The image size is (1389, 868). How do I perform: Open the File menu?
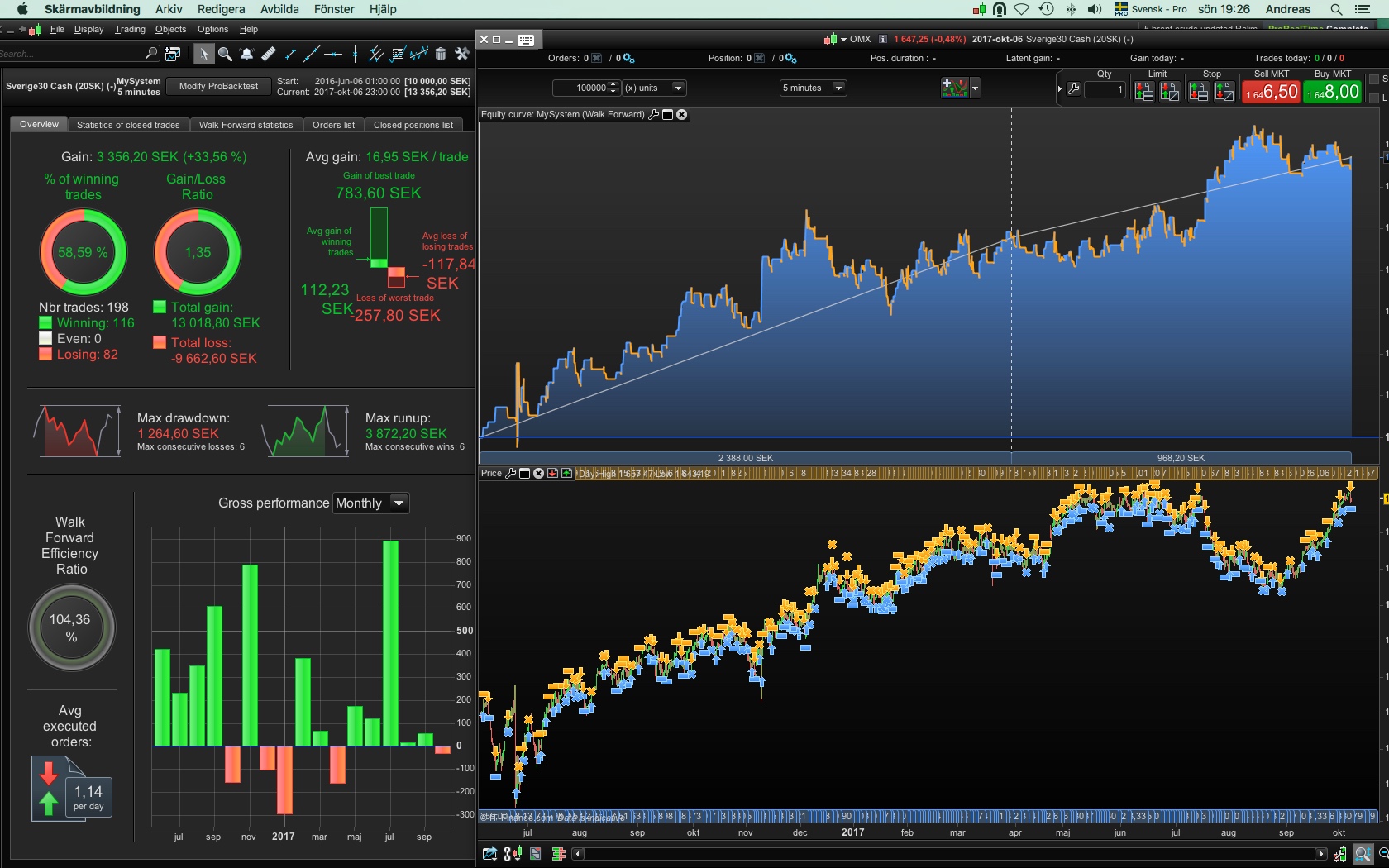click(x=57, y=30)
